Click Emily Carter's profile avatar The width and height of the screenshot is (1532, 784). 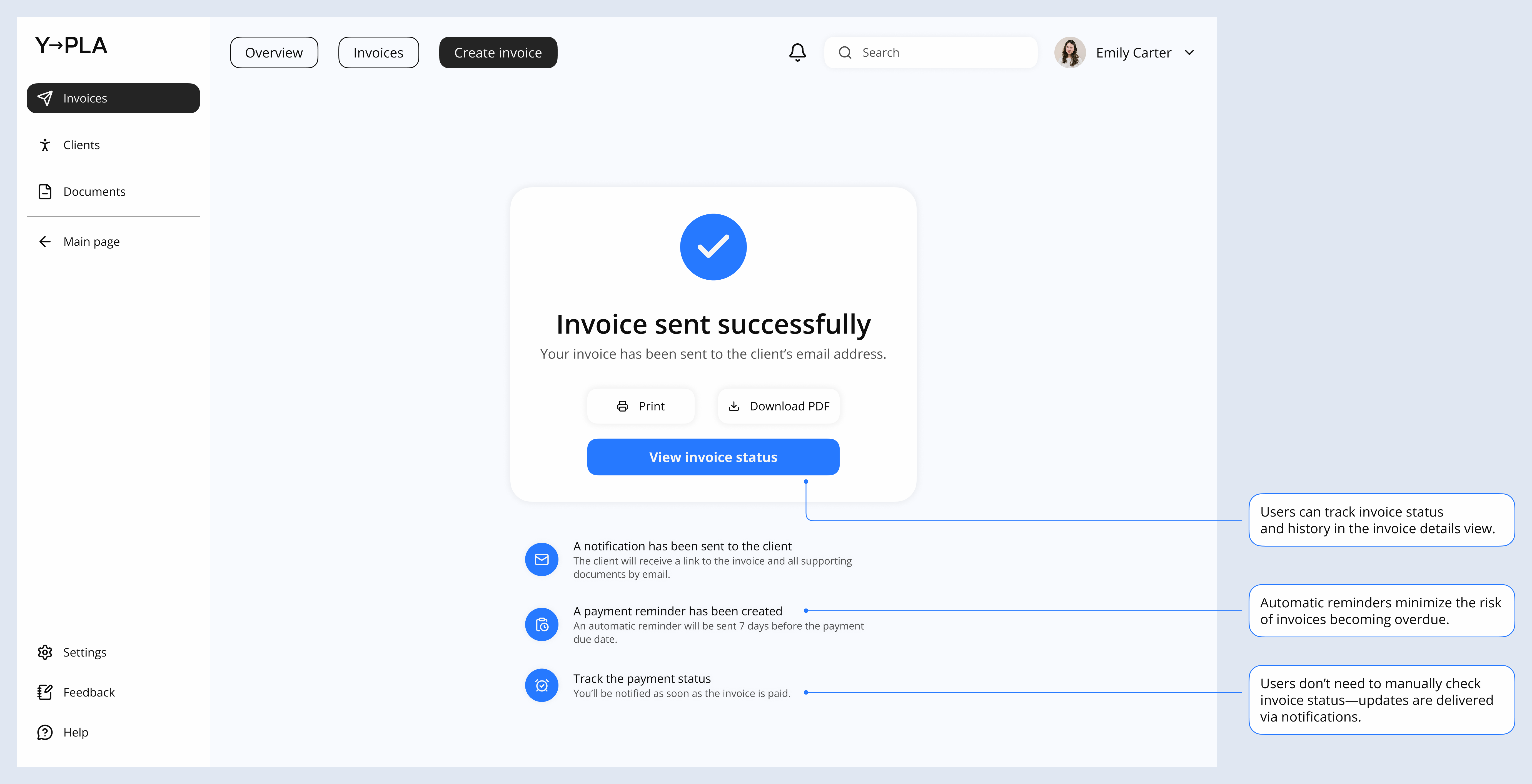coord(1069,53)
